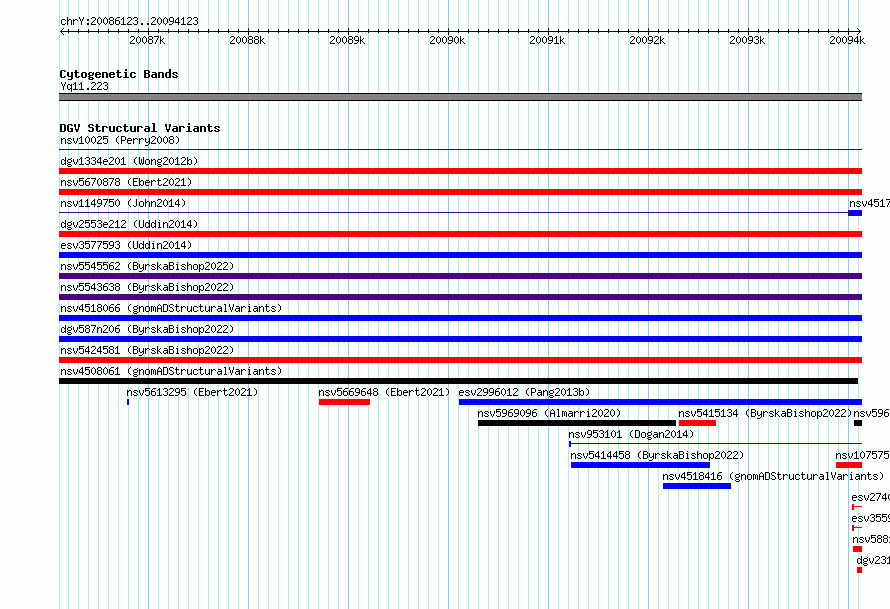Select nsv4518066 (gnomADStructuralVariants) label
The width and height of the screenshot is (890, 609).
click(x=171, y=308)
